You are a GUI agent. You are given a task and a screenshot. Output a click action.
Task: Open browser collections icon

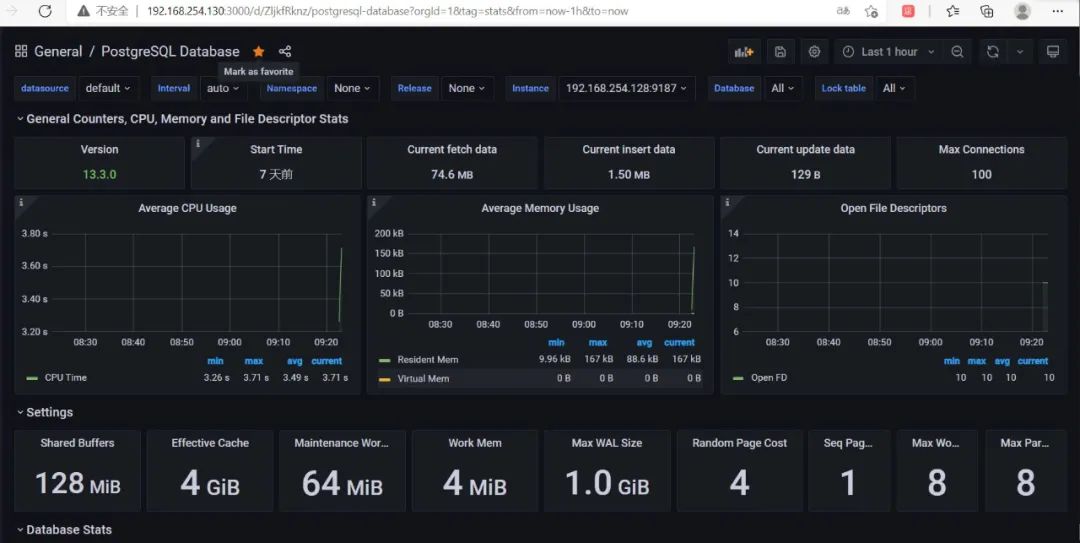(x=986, y=11)
